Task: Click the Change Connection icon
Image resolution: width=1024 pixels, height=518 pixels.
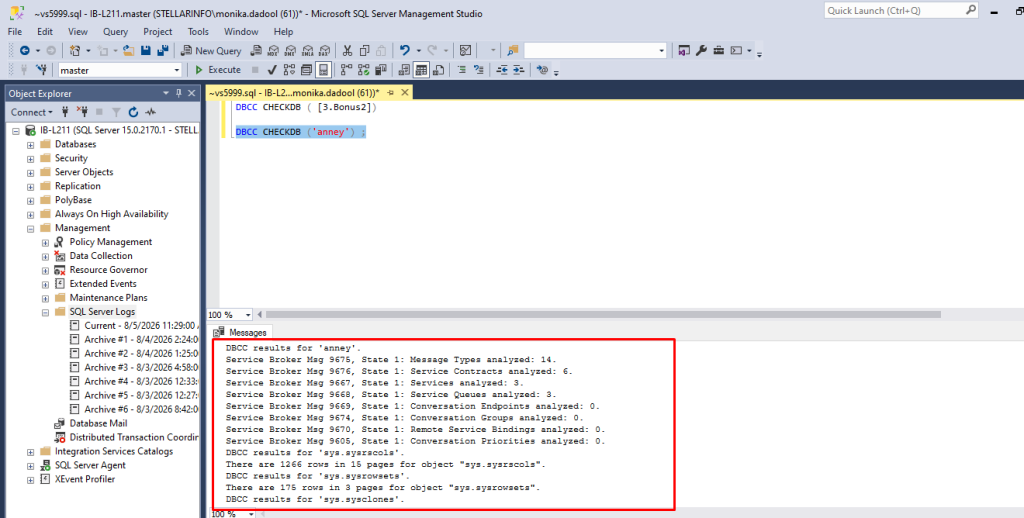Action: point(41,70)
